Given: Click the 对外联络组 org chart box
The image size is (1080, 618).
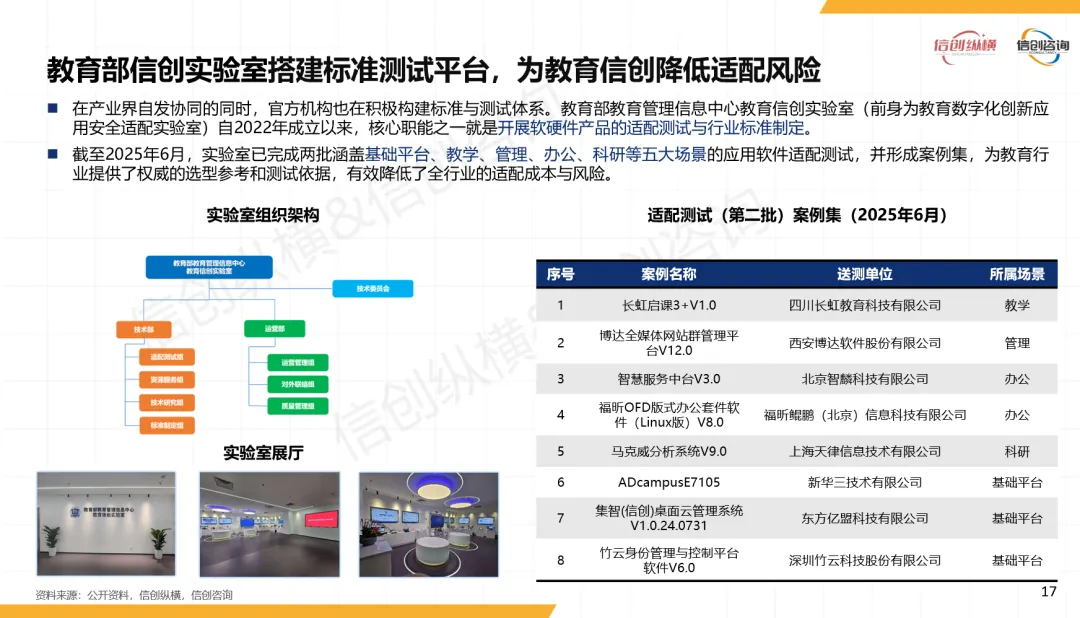Looking at the screenshot, I should pyautogui.click(x=298, y=384).
